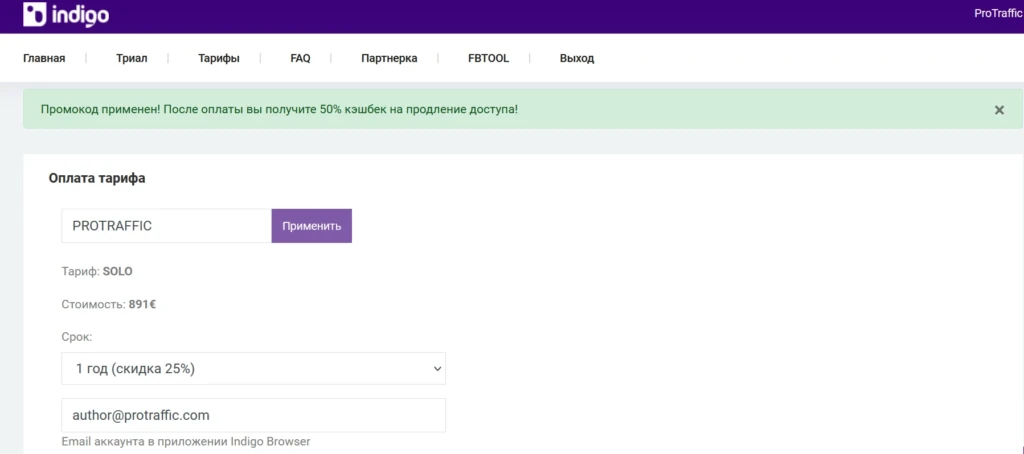Screen dimensions: 1024x454
Task: Select the promo applied message text
Action: coord(279,109)
